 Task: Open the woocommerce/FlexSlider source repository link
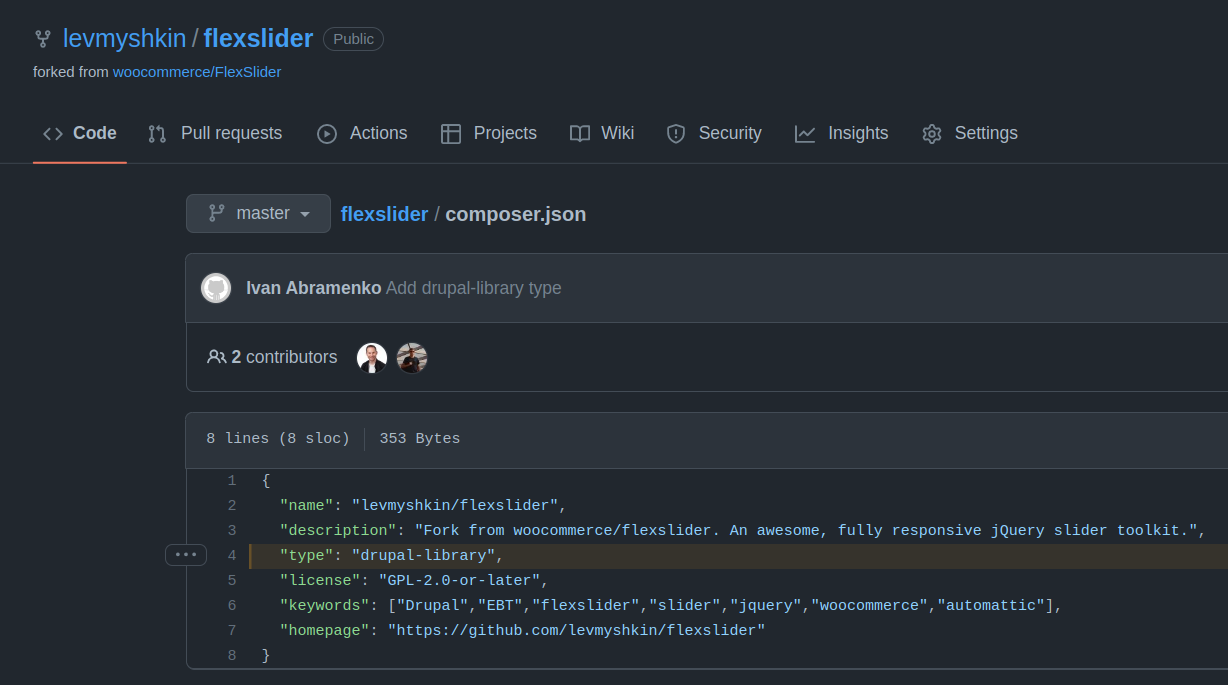[x=196, y=72]
